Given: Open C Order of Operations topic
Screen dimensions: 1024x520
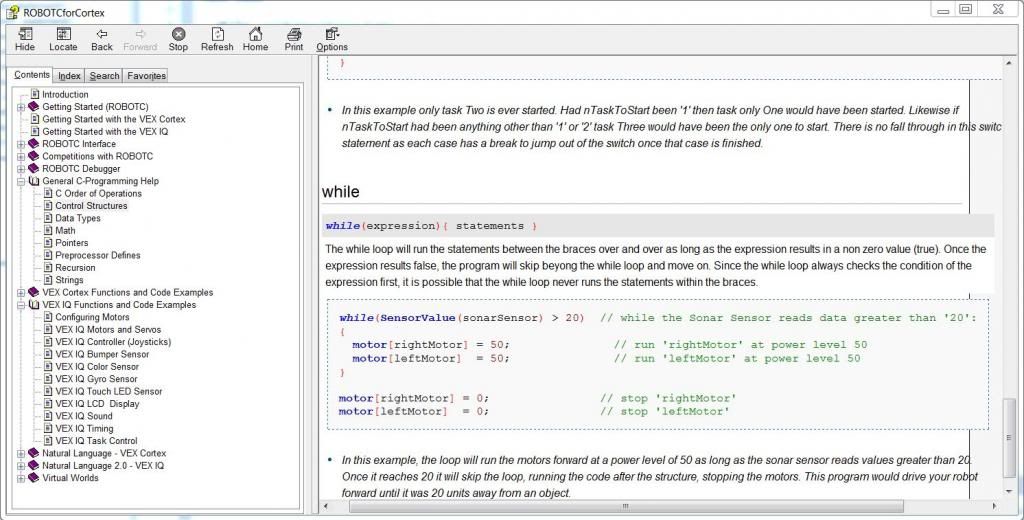Looking at the screenshot, I should coord(99,193).
